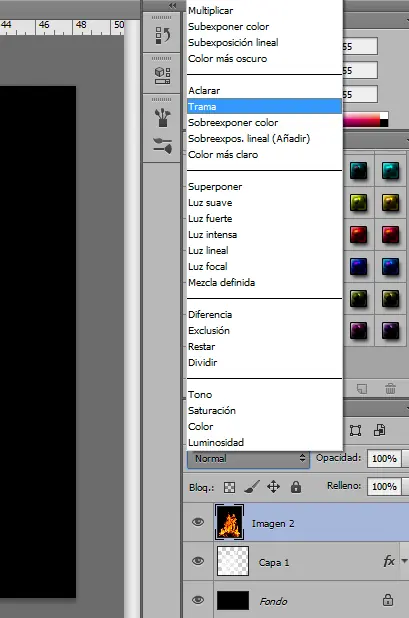The image size is (409, 618).
Task: Choose Trama blend mode
Action: click(264, 106)
